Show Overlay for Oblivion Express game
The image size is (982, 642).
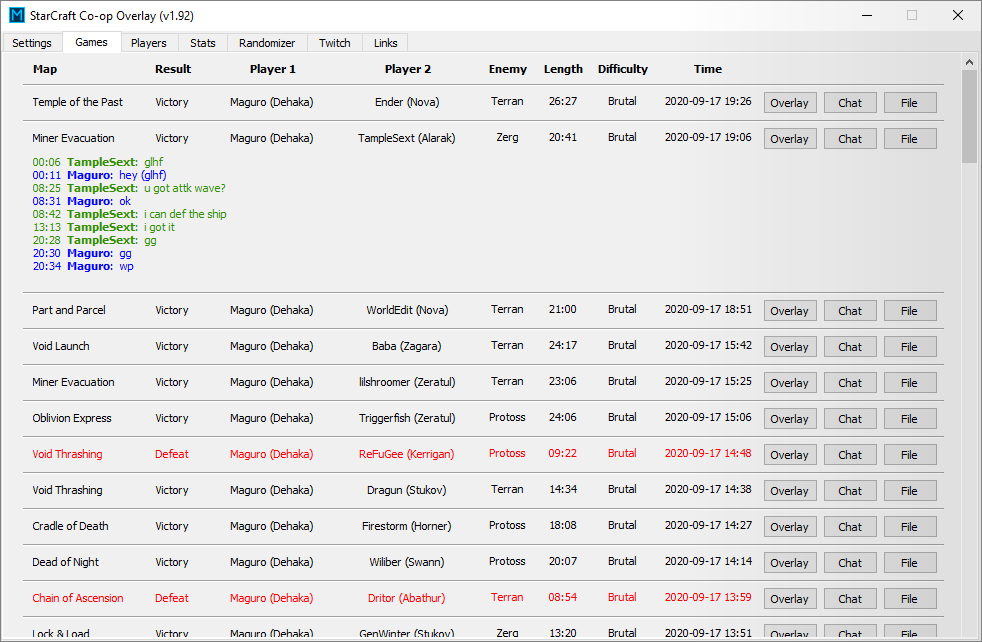[x=790, y=418]
